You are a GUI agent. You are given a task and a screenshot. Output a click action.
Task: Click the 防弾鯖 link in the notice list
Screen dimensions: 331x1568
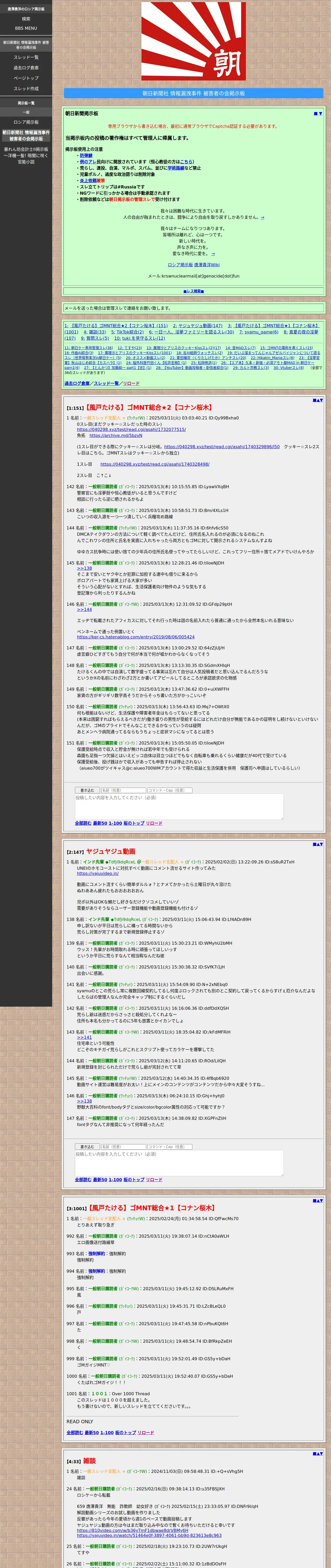86,156
